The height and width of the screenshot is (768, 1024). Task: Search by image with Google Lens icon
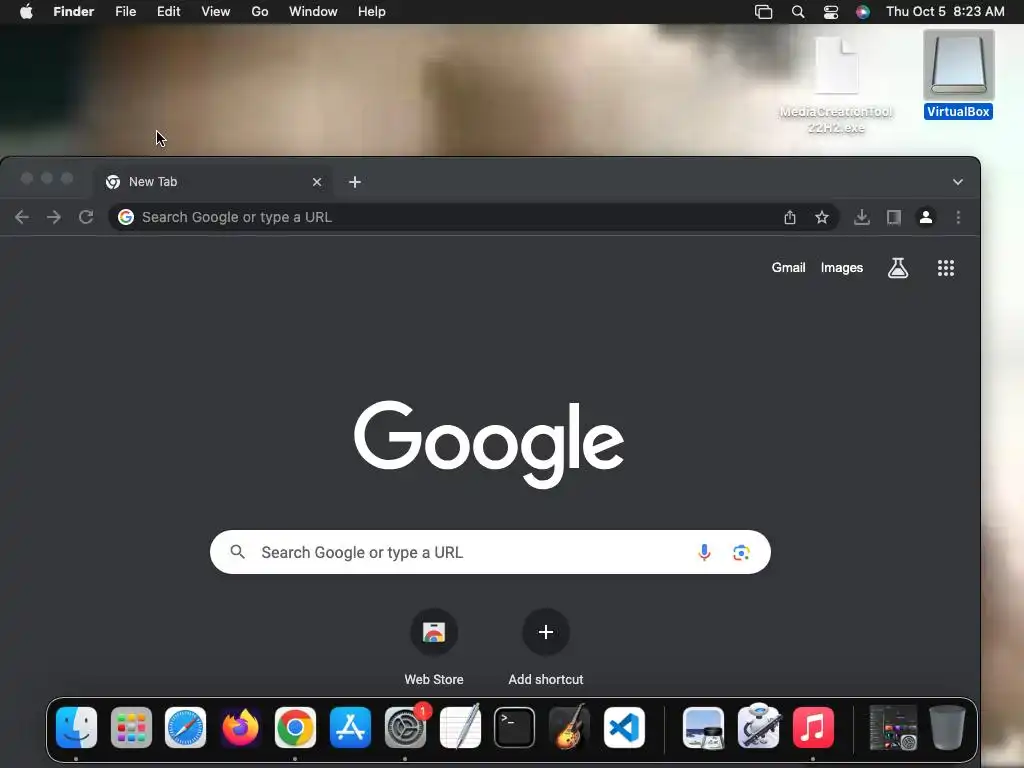pyautogui.click(x=741, y=552)
